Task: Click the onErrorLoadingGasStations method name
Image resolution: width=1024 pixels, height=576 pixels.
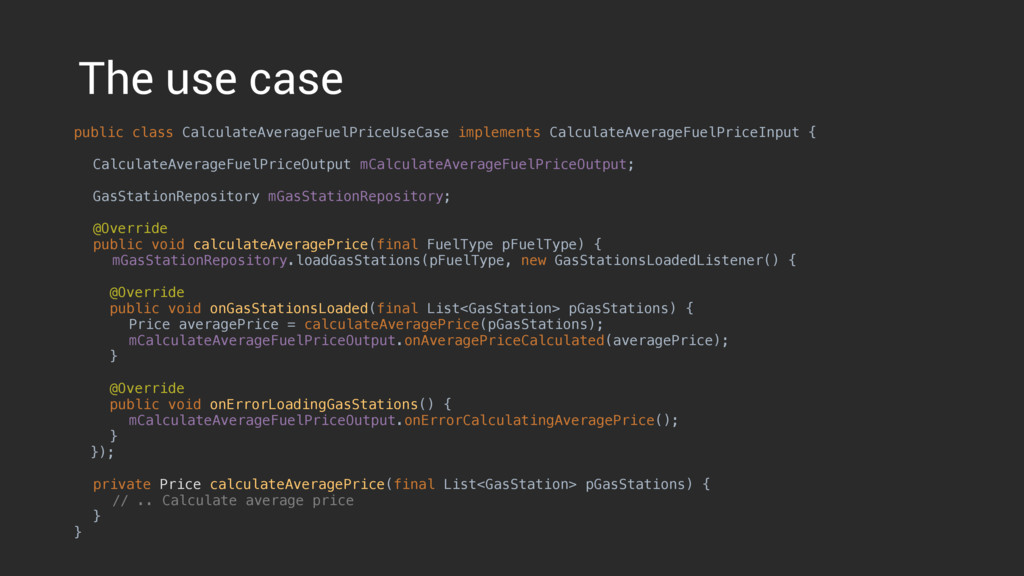Action: (313, 404)
